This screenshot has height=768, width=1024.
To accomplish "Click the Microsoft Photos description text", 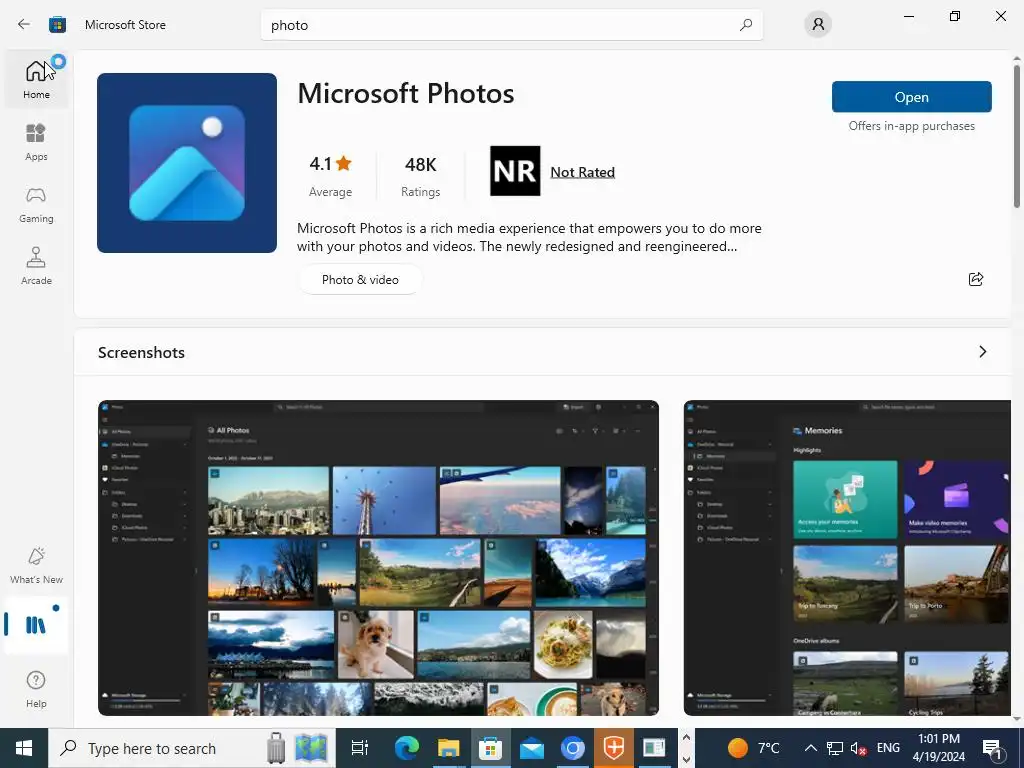I will [x=529, y=237].
